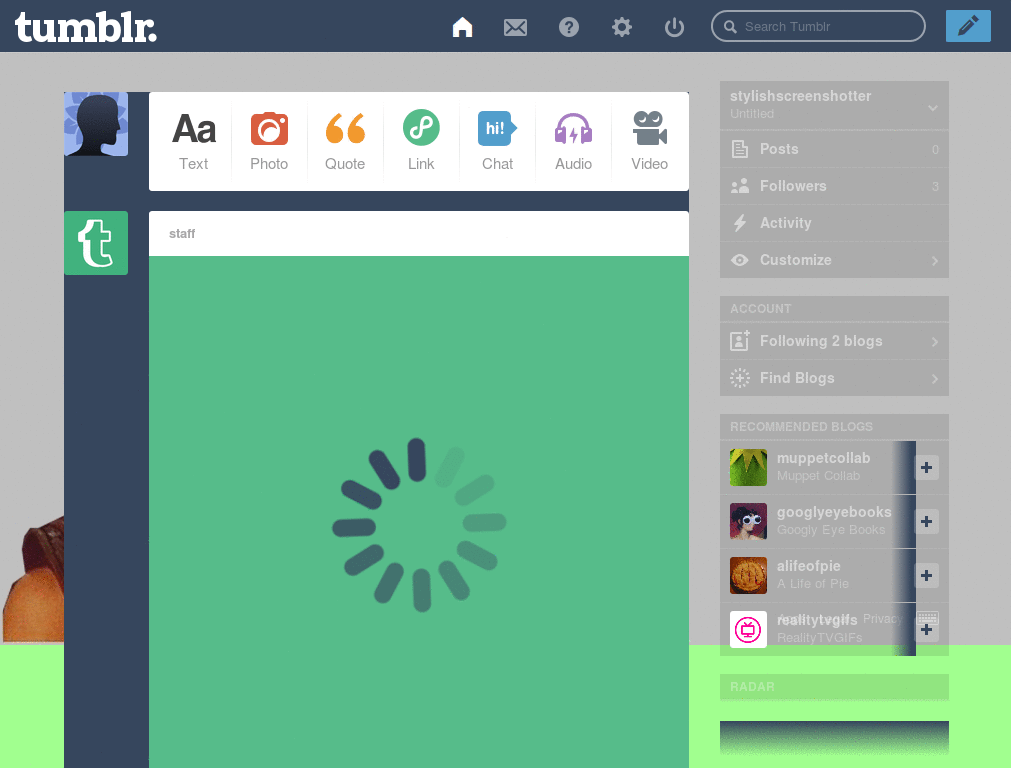Screen dimensions: 1024x768
Task: Open the settings gear icon
Action: (622, 27)
